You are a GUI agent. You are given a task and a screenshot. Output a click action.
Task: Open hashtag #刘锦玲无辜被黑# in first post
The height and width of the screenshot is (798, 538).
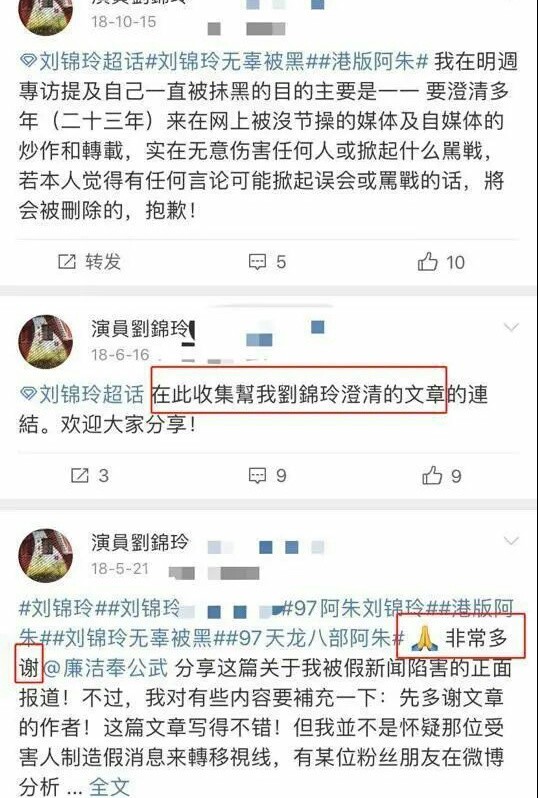(x=230, y=62)
